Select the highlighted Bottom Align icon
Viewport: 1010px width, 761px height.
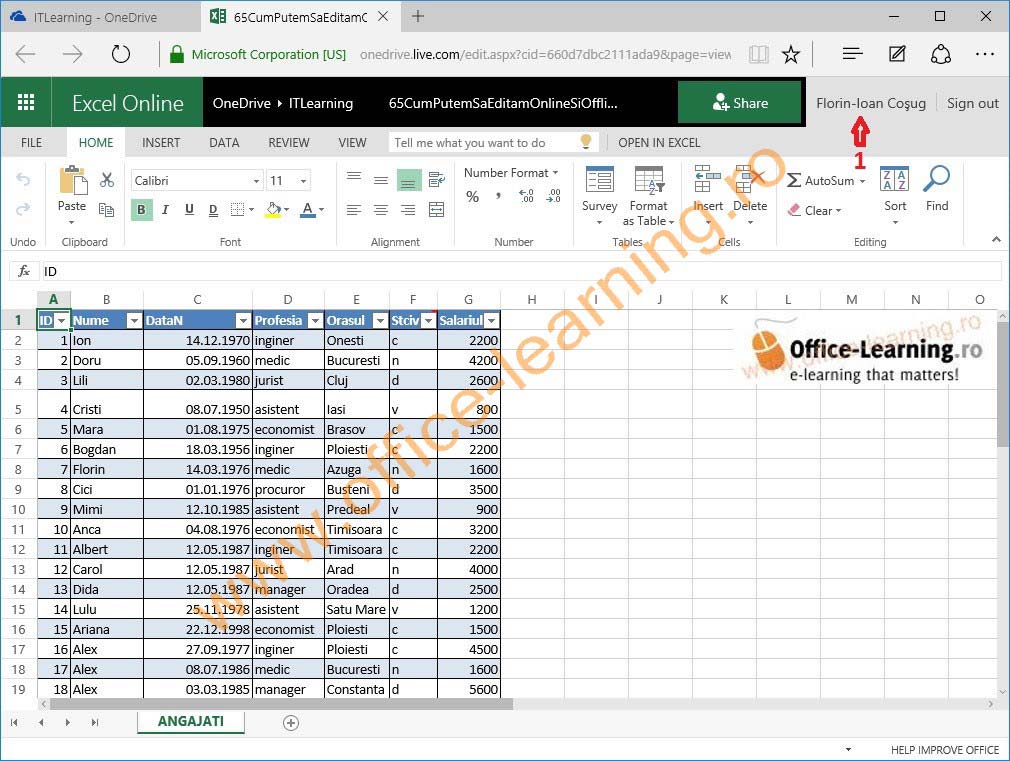coord(408,180)
